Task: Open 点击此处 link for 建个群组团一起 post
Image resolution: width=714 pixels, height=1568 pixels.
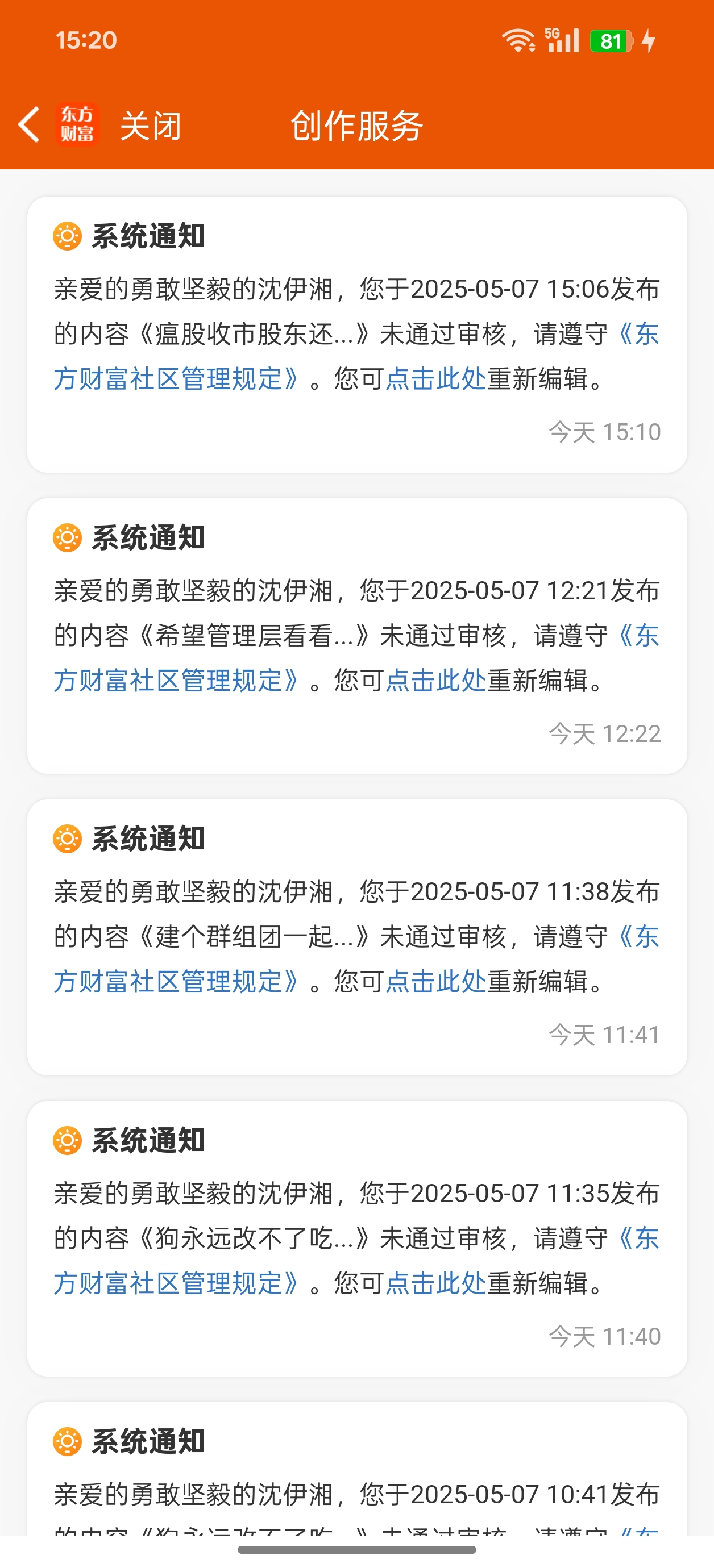Action: 435,982
